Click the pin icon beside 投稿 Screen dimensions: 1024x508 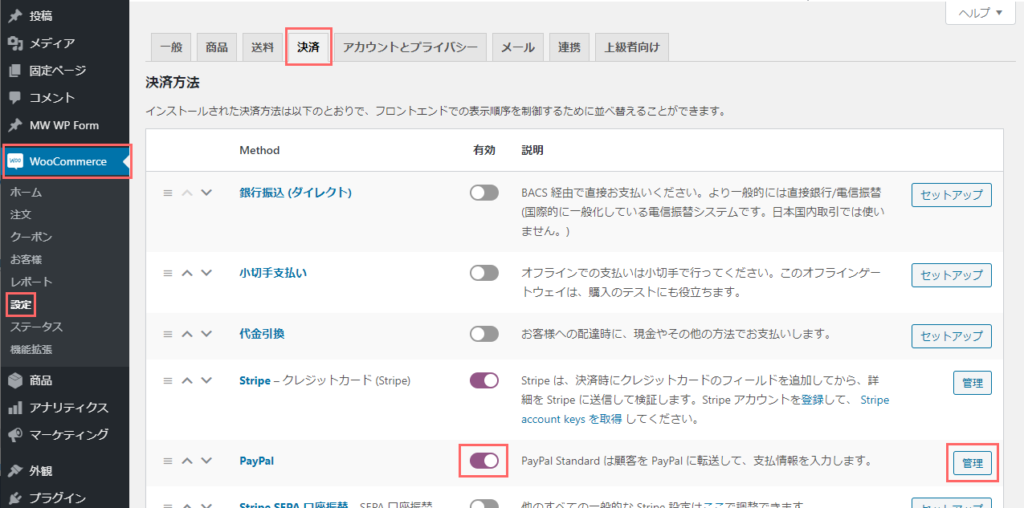point(16,16)
